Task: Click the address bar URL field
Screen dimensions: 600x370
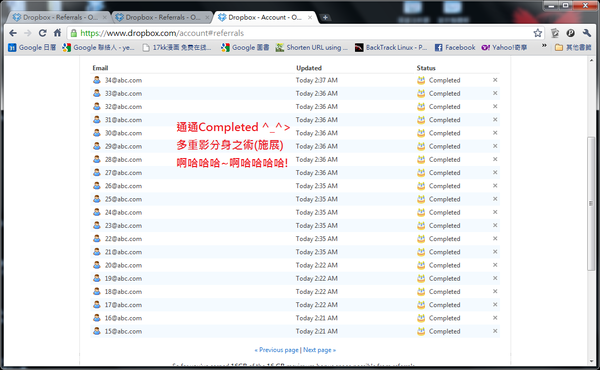Action: (x=306, y=33)
